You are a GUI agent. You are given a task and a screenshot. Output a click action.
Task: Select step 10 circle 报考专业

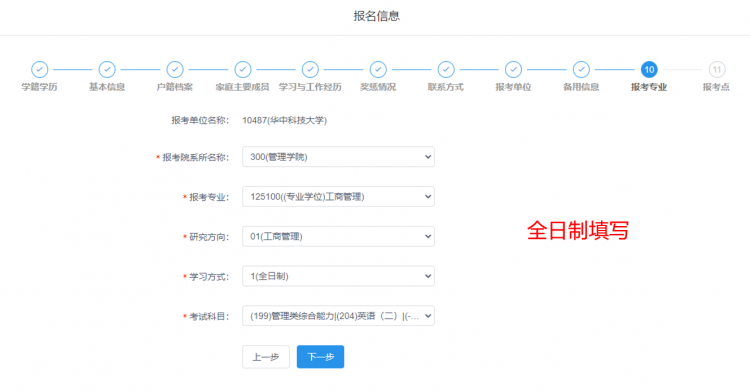(649, 69)
